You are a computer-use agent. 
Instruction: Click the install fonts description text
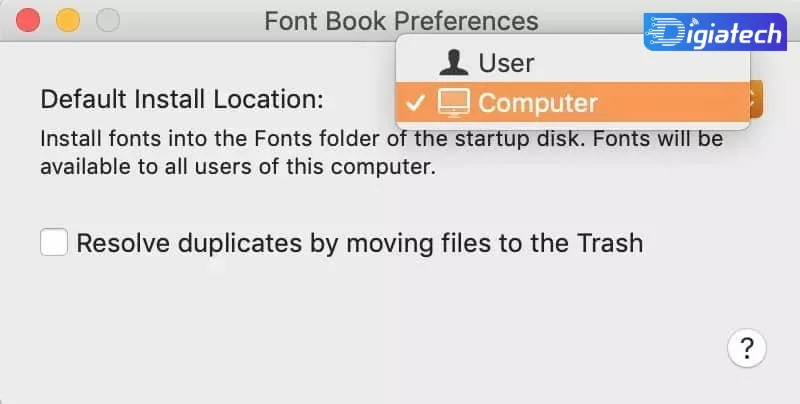point(382,153)
